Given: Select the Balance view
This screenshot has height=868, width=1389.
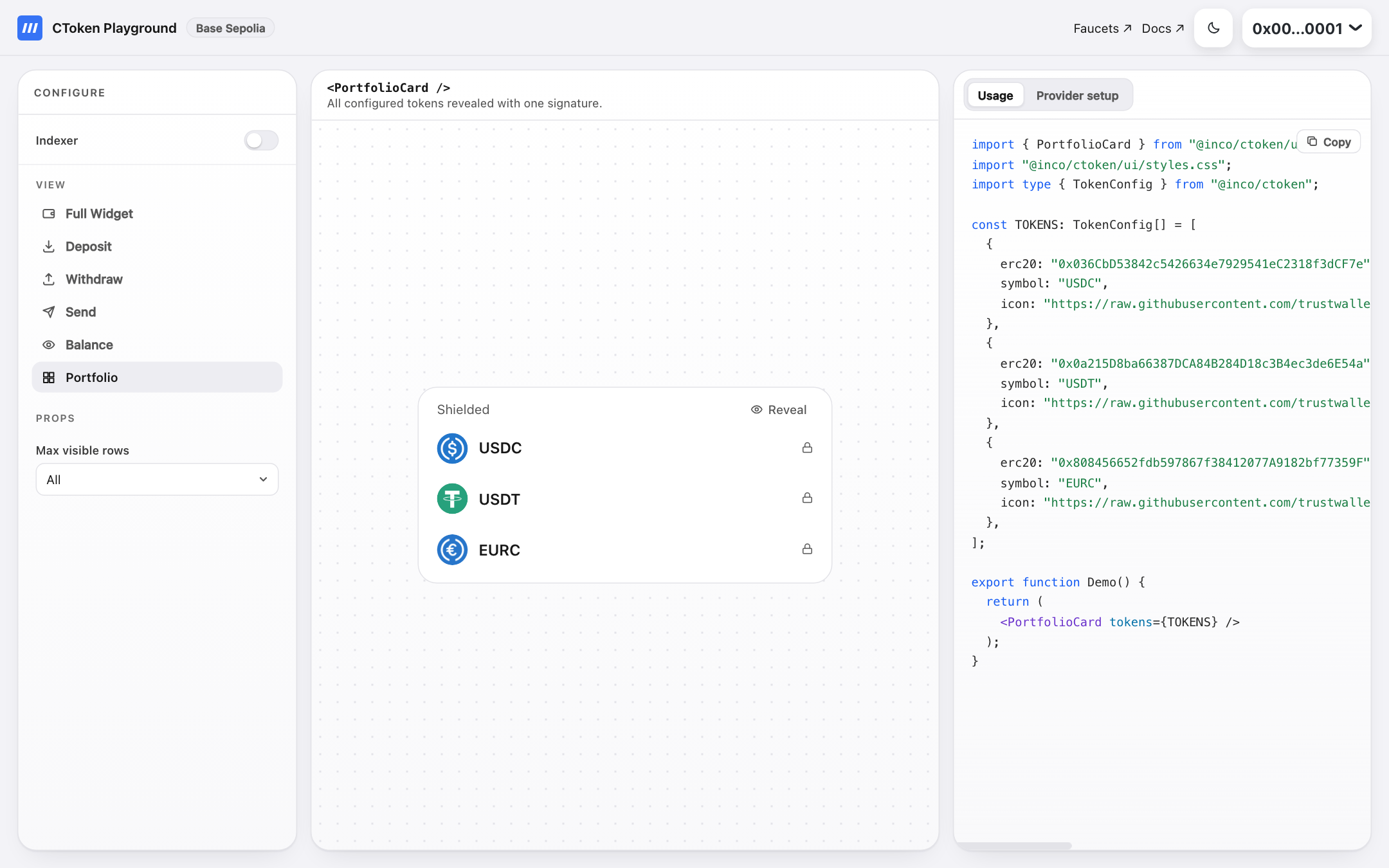Looking at the screenshot, I should click(157, 345).
